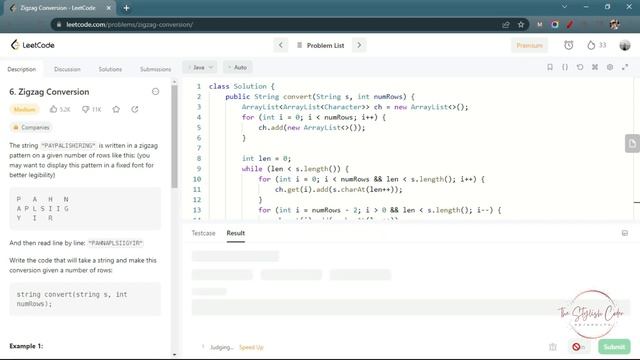
Task: Go to next problem arrow
Action: pos(359,45)
